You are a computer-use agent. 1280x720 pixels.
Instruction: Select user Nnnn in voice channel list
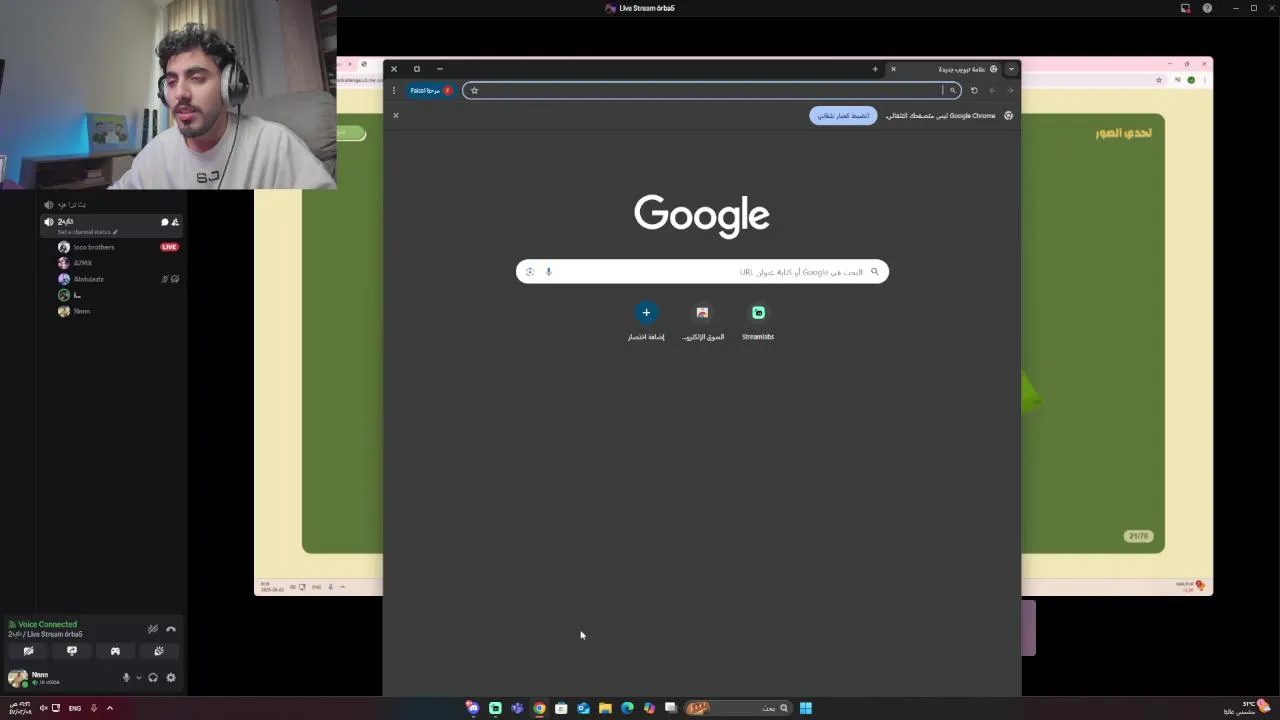click(82, 311)
